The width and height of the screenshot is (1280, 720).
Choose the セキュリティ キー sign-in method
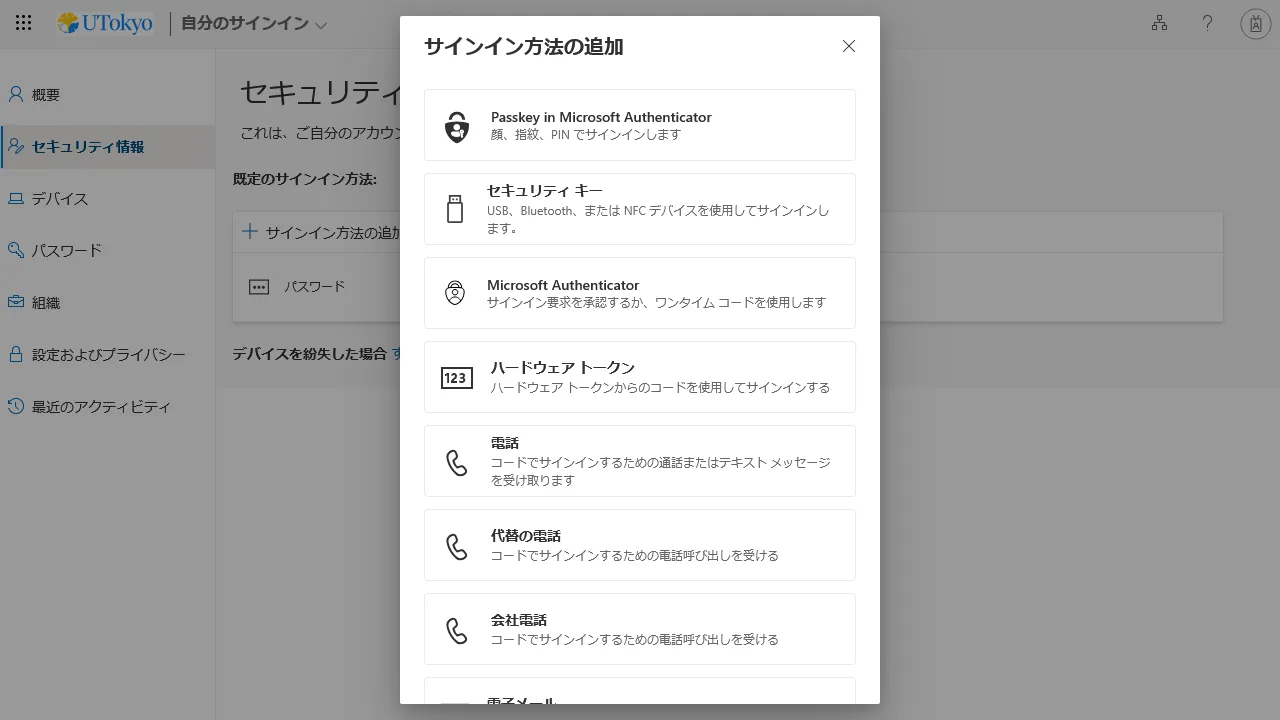tap(640, 209)
